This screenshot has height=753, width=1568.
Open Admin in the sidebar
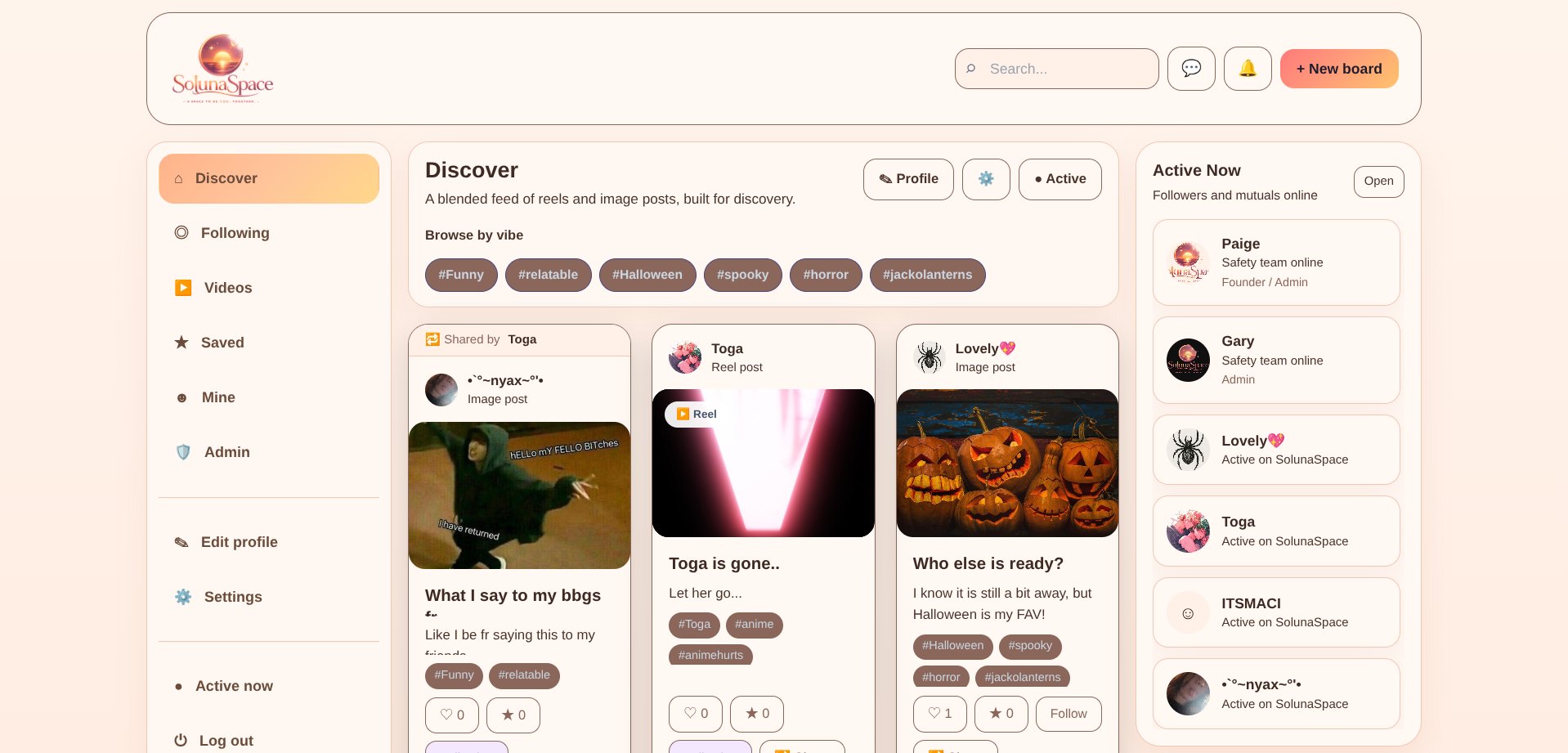269,452
